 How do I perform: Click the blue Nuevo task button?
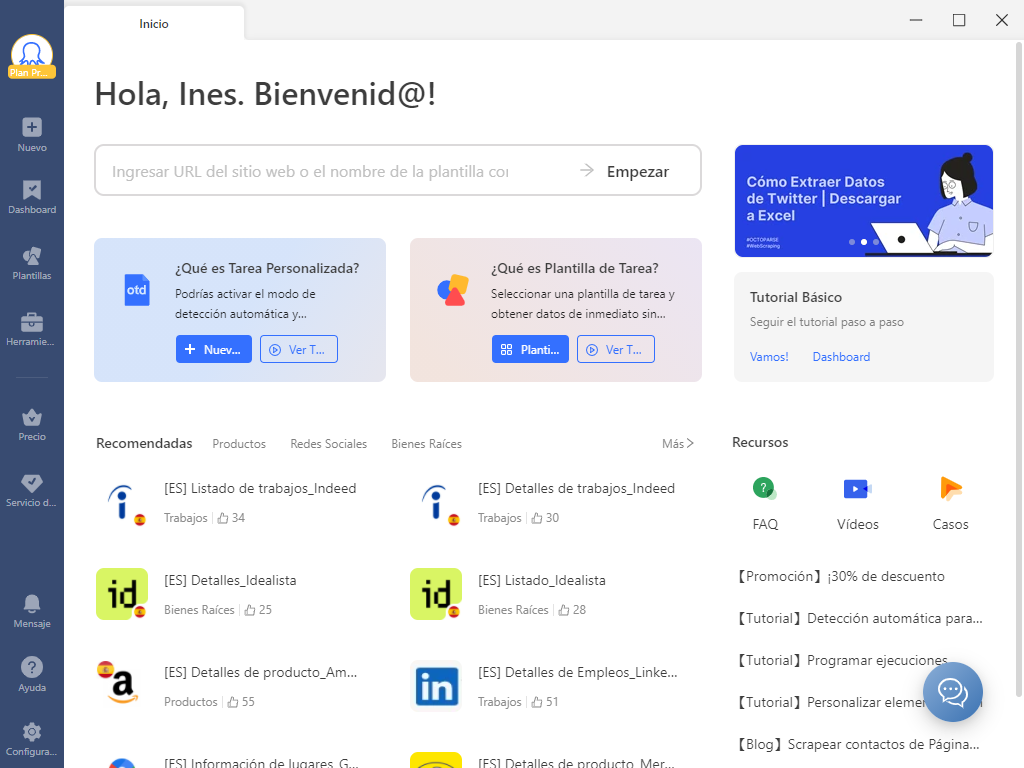click(x=214, y=349)
